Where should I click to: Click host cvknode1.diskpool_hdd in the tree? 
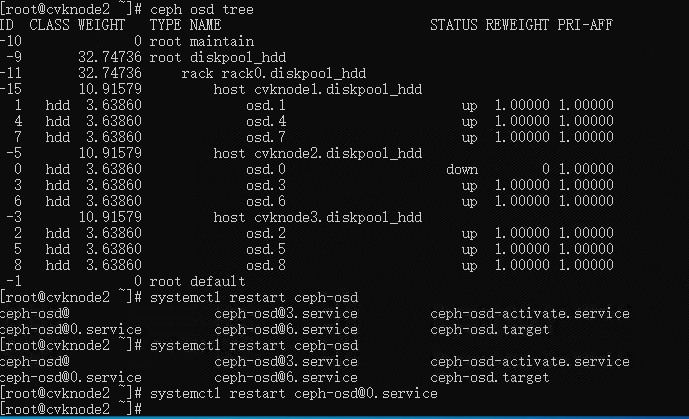pyautogui.click(x=318, y=90)
